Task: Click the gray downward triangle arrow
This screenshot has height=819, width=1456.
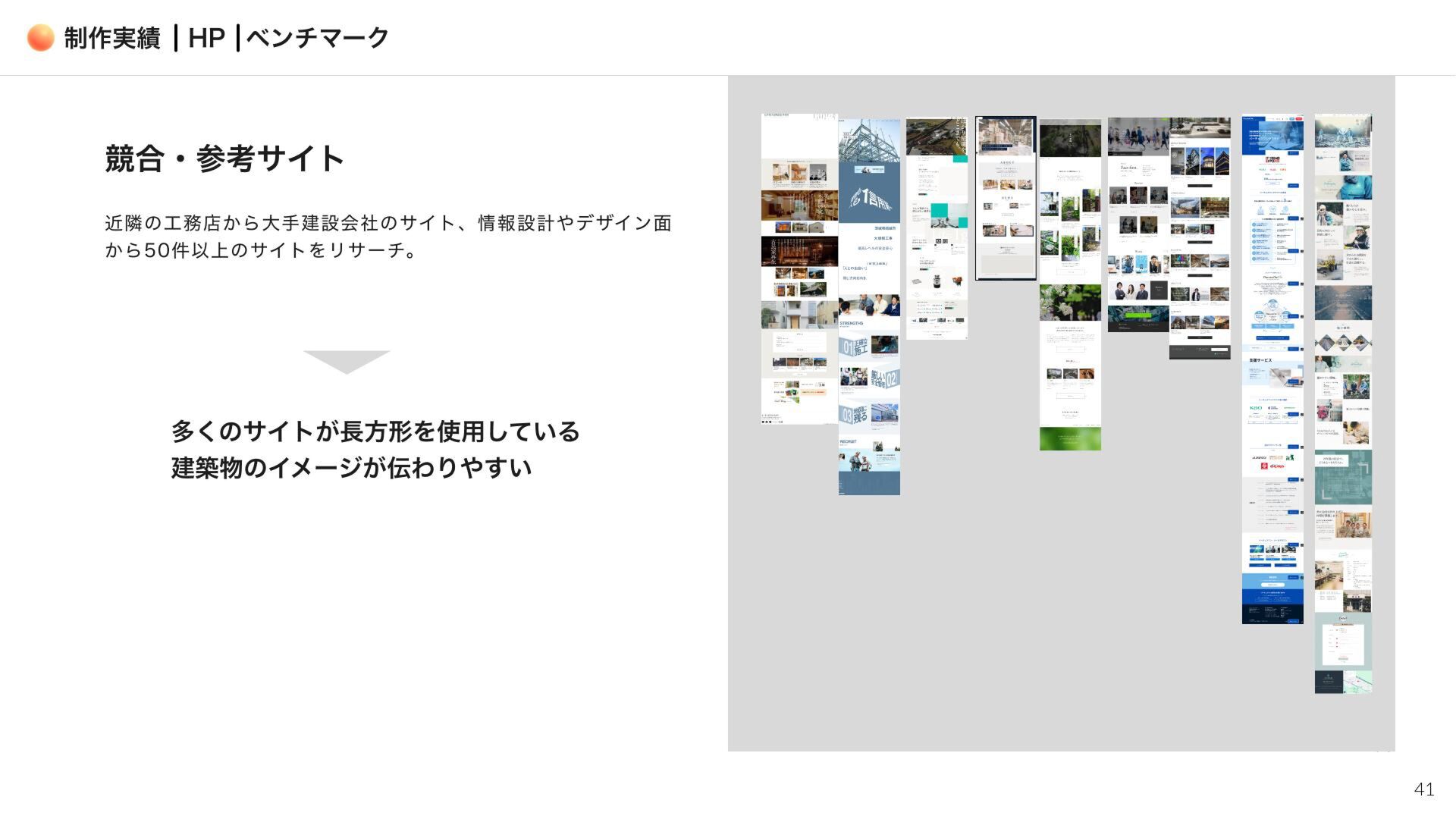Action: point(347,362)
